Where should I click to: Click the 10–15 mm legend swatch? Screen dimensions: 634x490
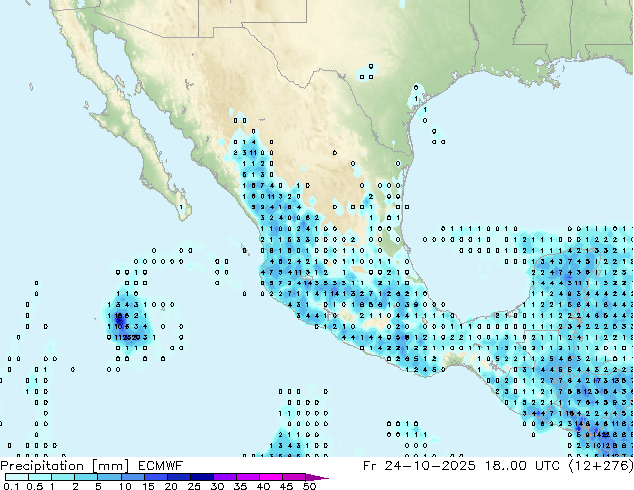tap(132, 477)
